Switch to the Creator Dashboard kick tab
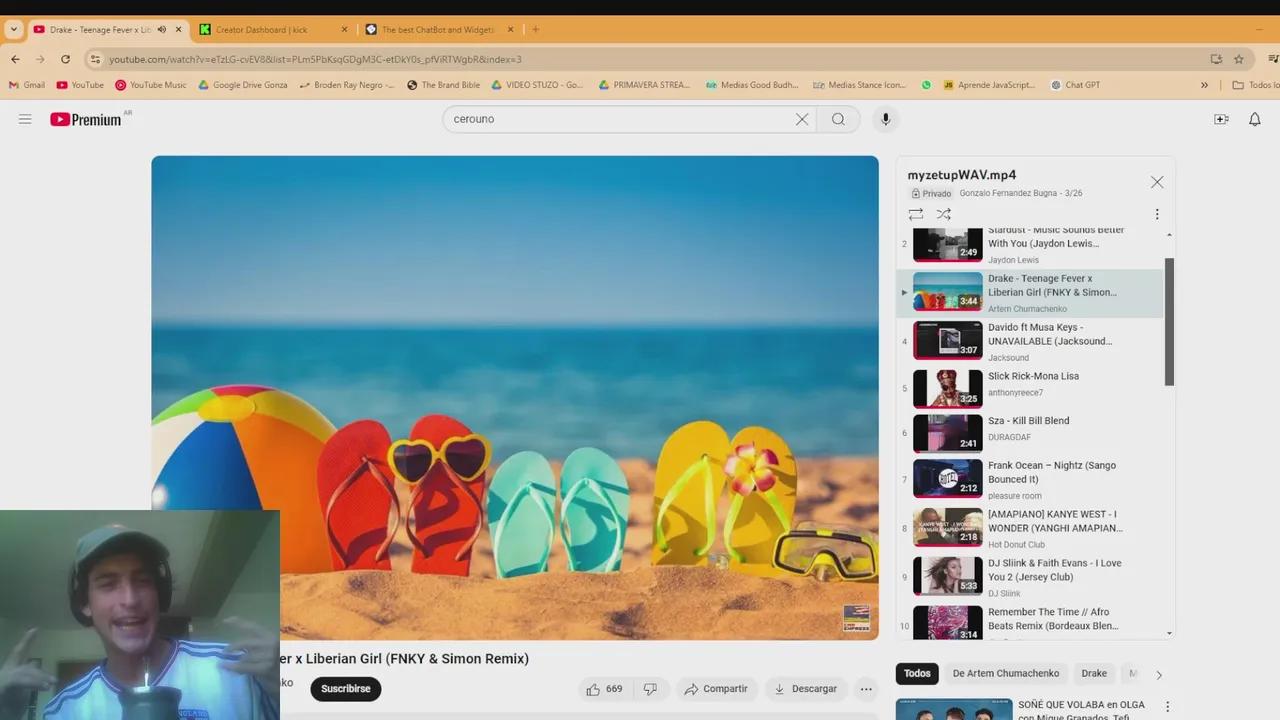The height and width of the screenshot is (720, 1280). 268,30
